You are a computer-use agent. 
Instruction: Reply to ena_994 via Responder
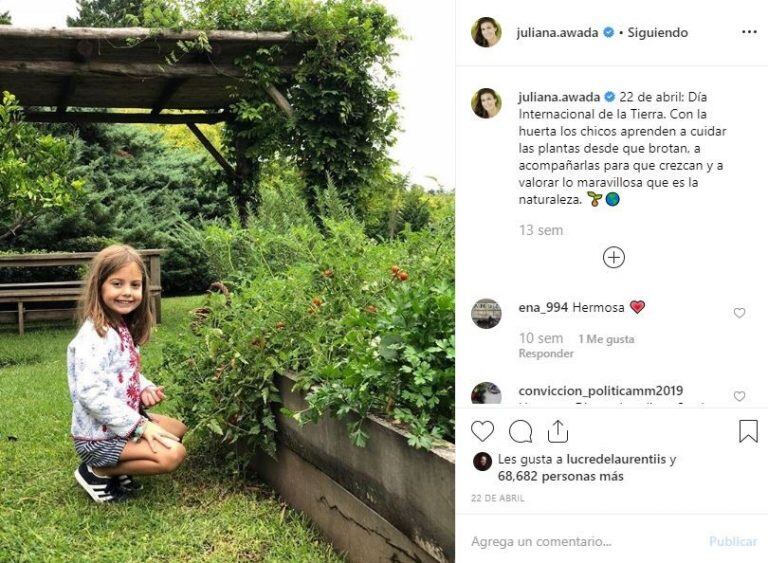point(546,353)
